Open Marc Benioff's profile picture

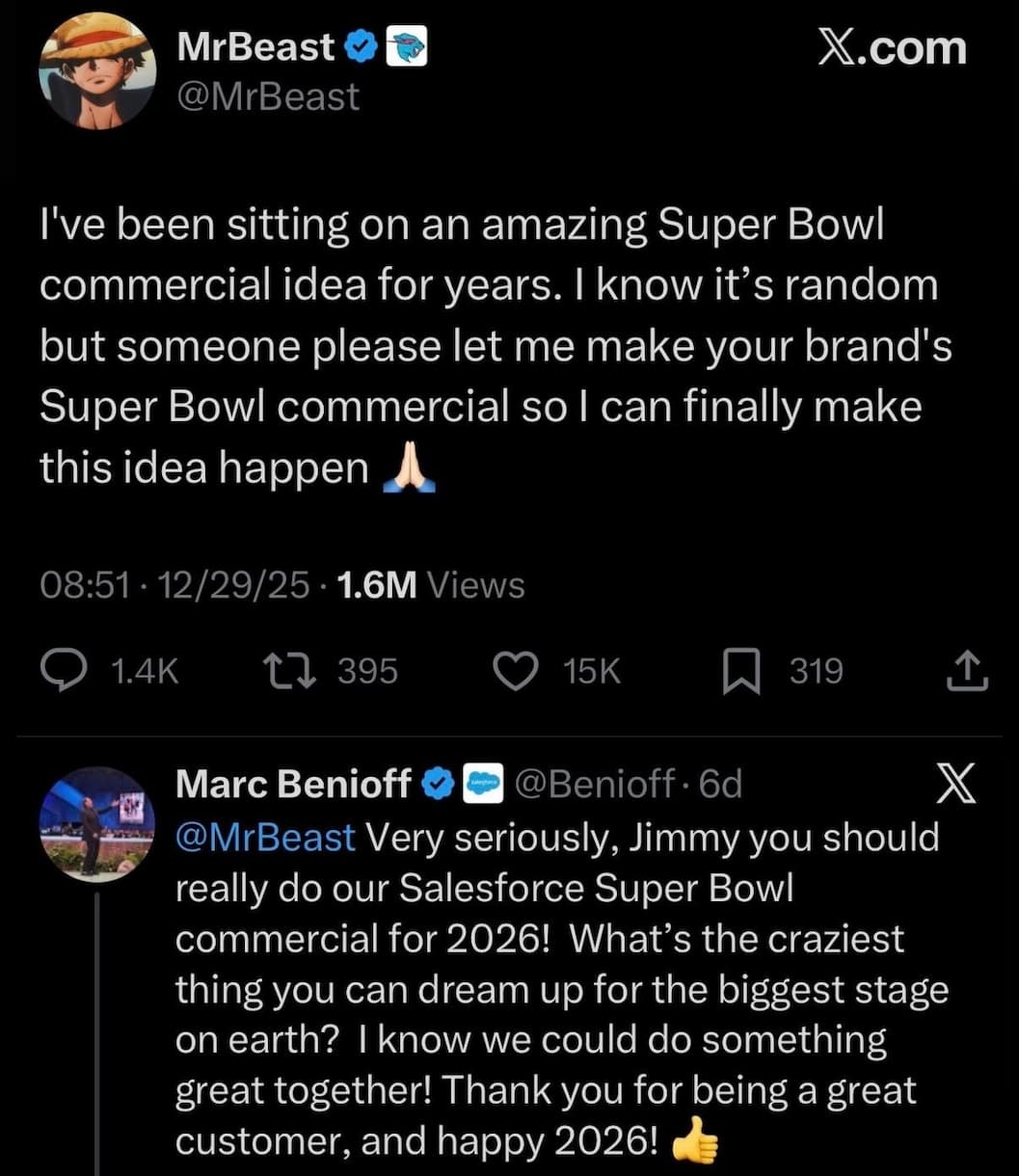tap(96, 823)
